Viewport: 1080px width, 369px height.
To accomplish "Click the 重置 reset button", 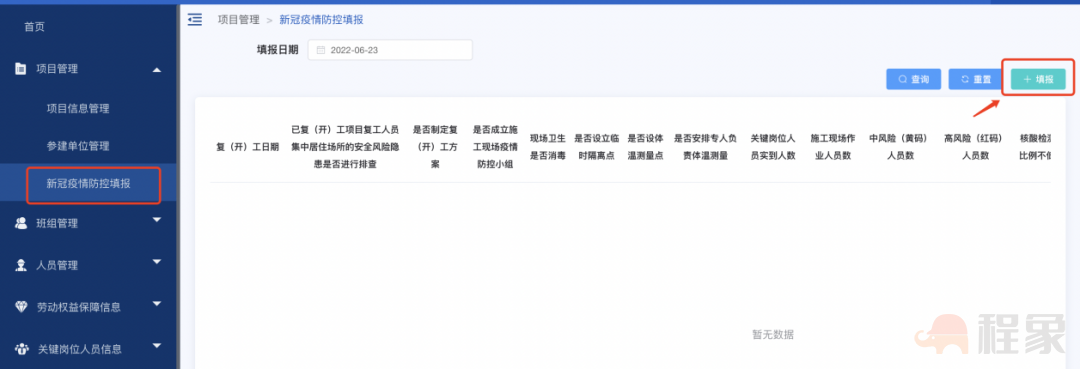I will (975, 80).
